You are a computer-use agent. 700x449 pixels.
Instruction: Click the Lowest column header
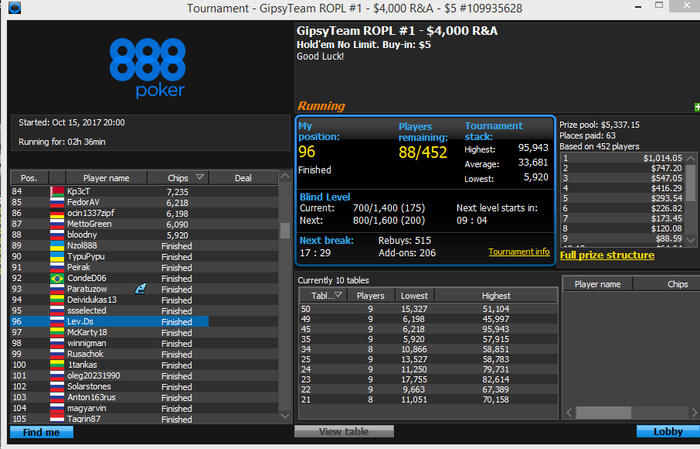414,295
